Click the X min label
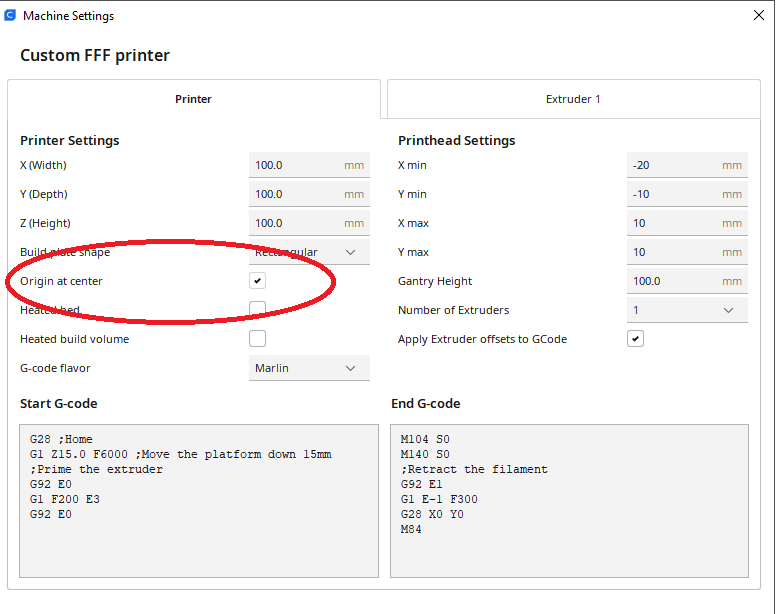Image resolution: width=783 pixels, height=614 pixels. [412, 165]
